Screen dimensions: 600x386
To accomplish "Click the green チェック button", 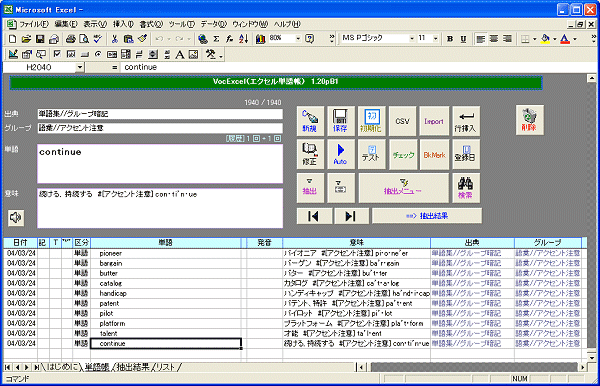I will point(403,154).
